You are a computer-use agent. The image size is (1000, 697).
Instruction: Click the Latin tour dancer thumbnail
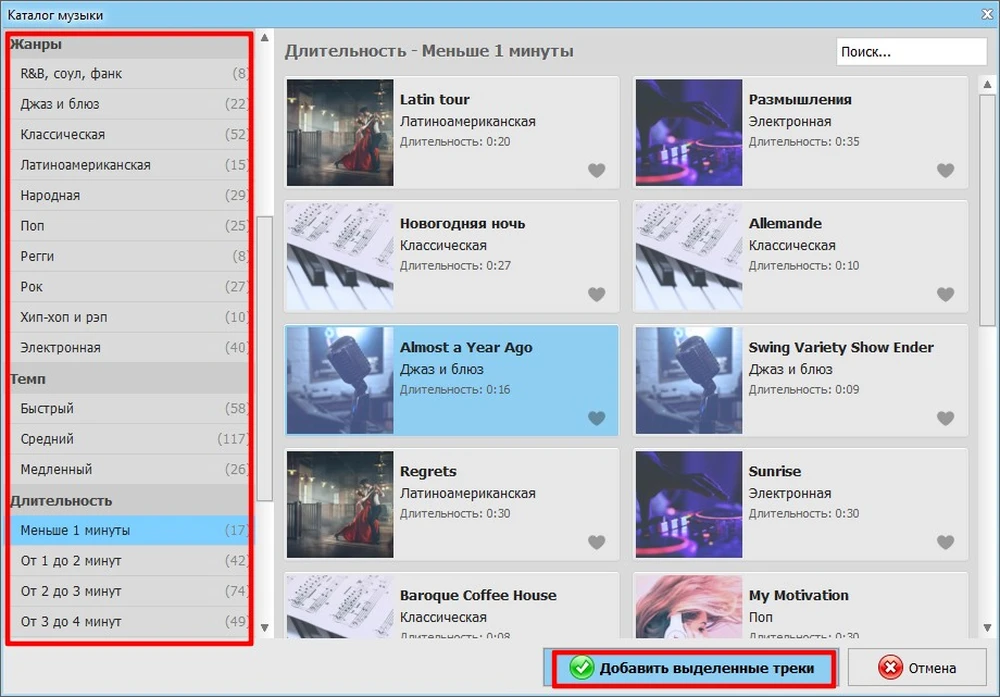pos(340,133)
